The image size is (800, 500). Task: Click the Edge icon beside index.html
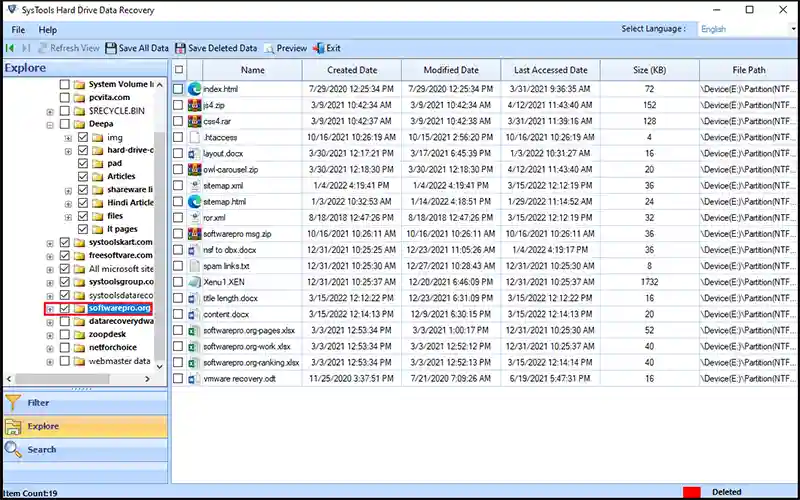[x=194, y=89]
